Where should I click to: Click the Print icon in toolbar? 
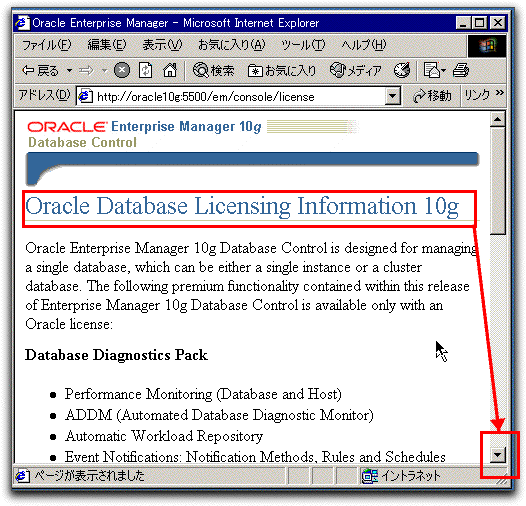click(461, 71)
